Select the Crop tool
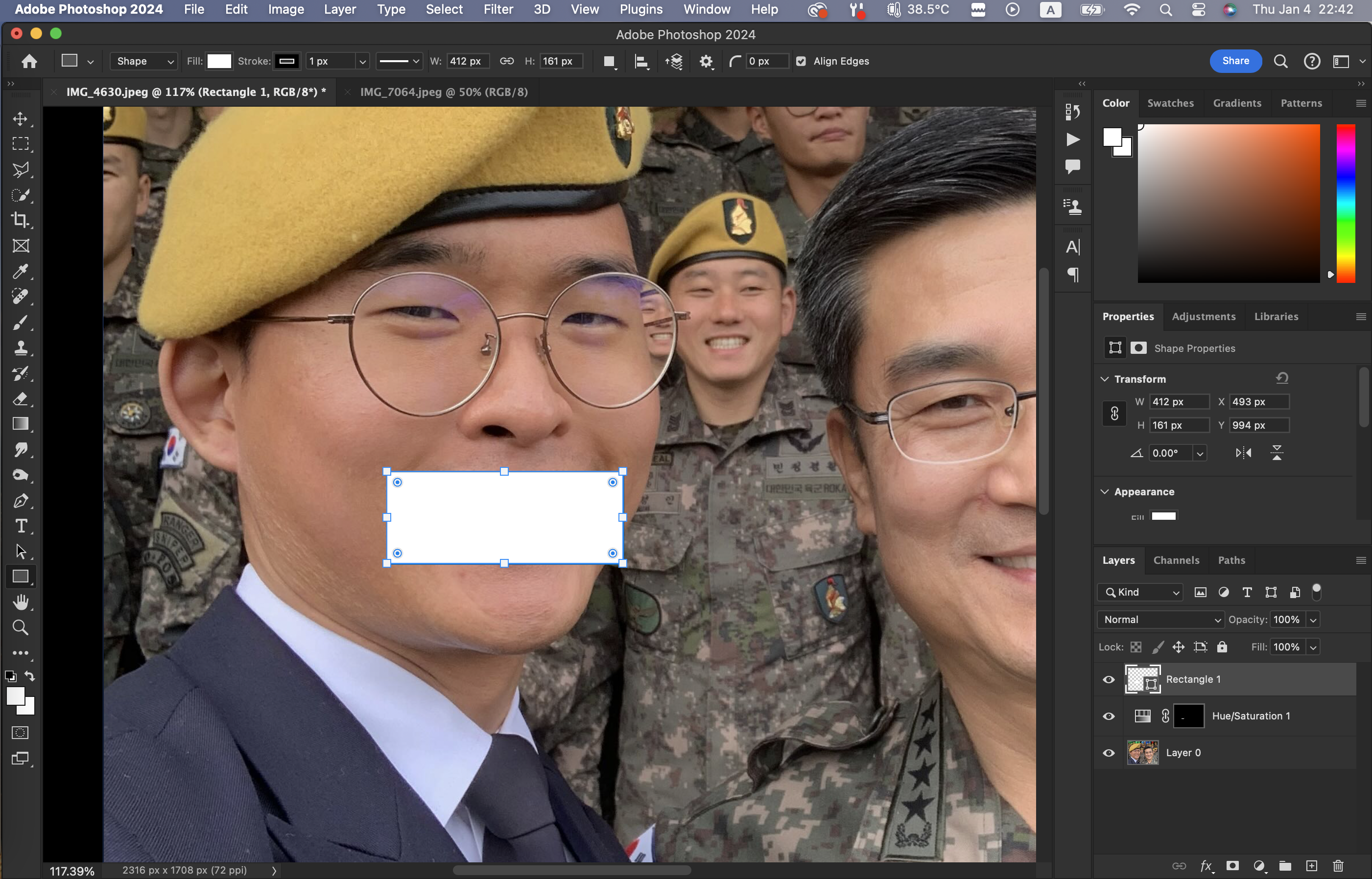 [x=21, y=220]
